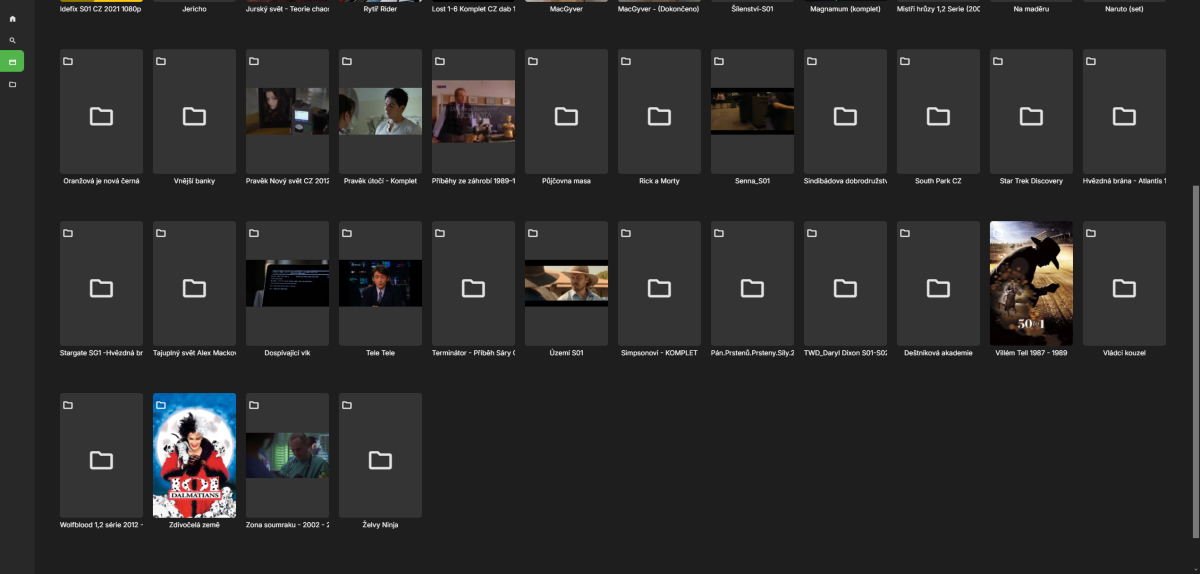Open Tele Tele news anchor thumbnail

pos(380,283)
